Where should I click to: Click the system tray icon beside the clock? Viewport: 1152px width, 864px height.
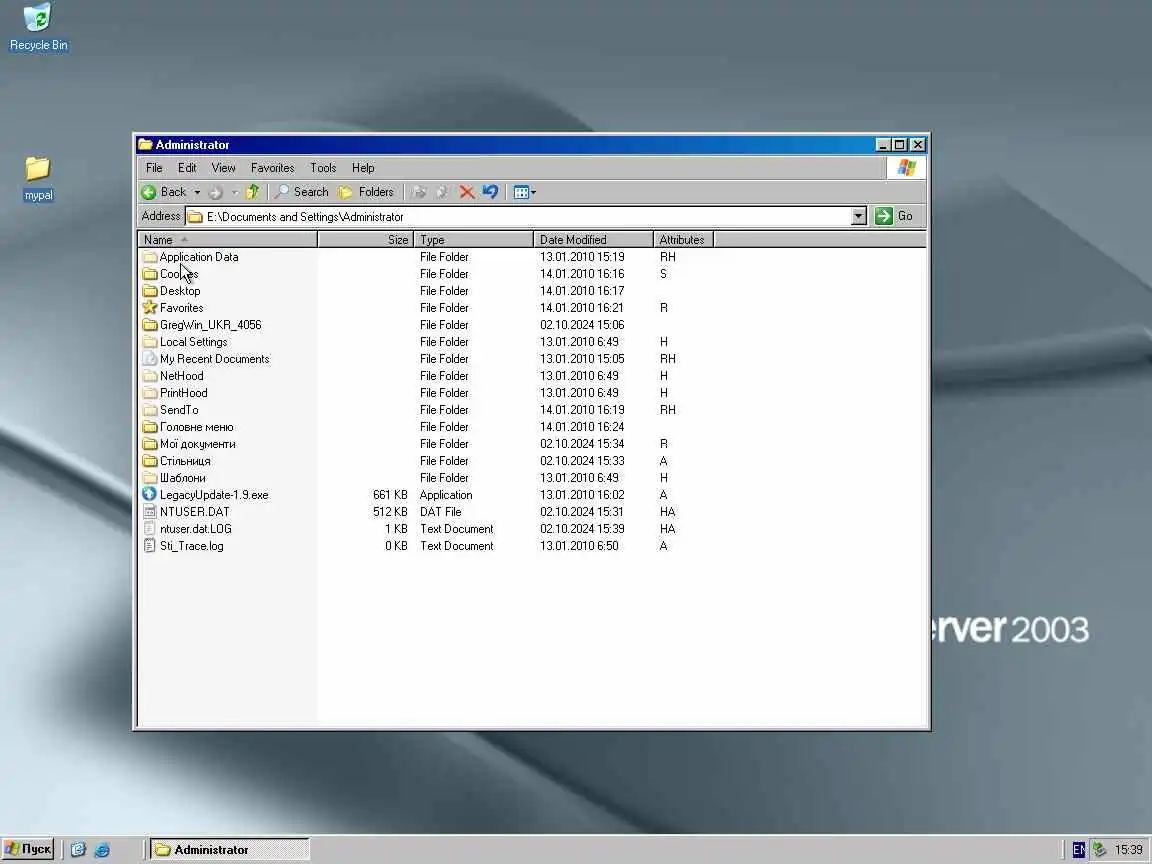pyautogui.click(x=1099, y=850)
